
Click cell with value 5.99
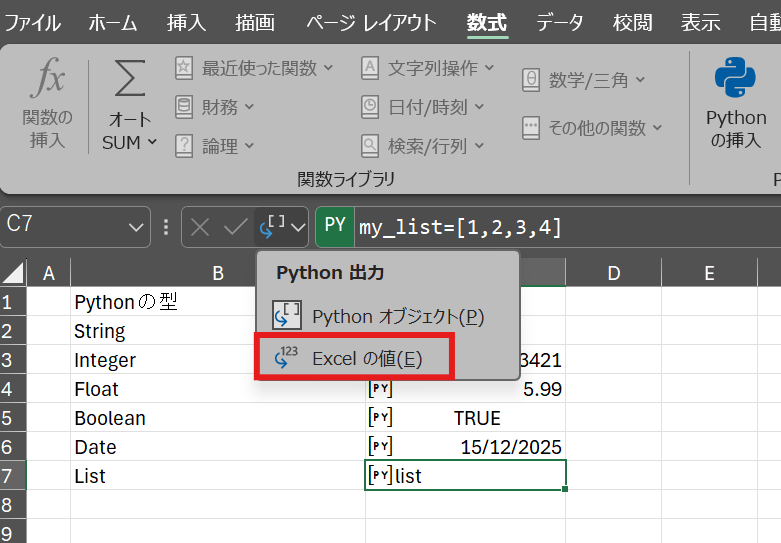click(x=466, y=389)
